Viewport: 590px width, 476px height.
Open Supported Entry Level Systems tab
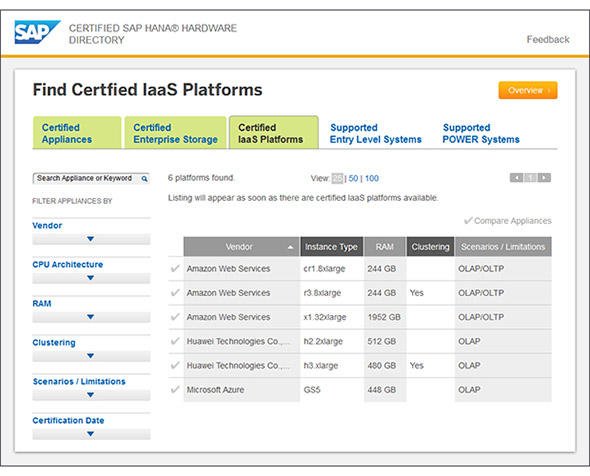click(376, 133)
